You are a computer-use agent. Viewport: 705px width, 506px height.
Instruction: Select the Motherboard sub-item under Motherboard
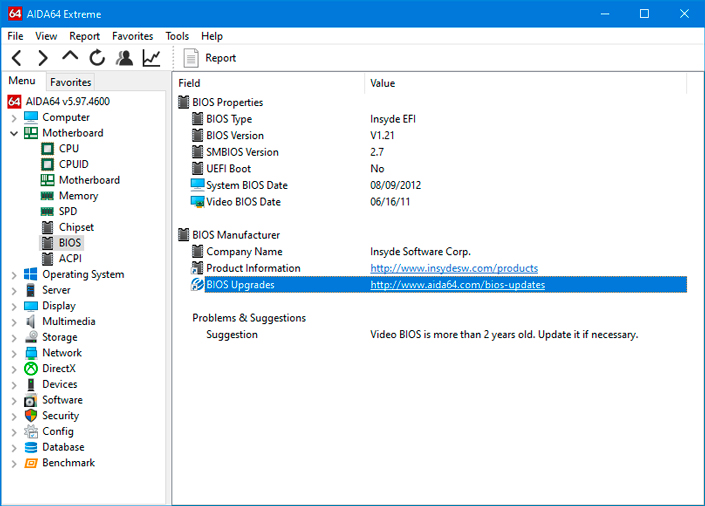pos(89,180)
